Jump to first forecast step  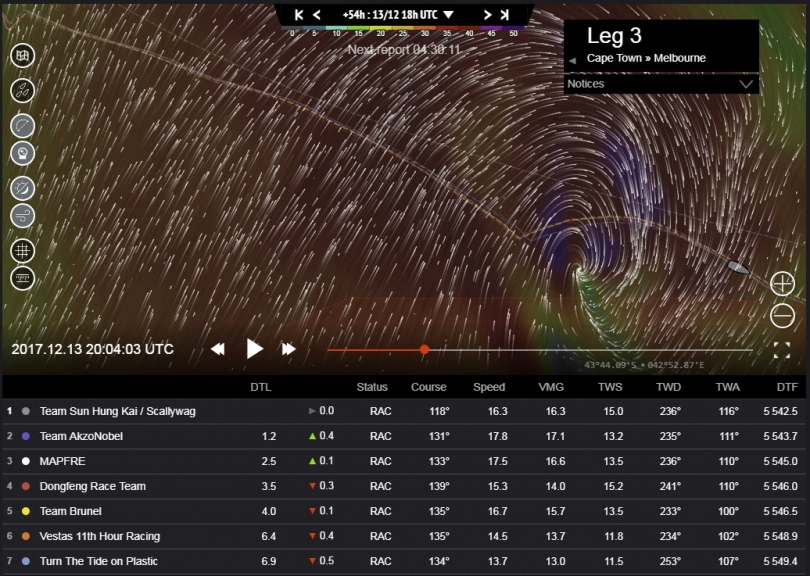coord(299,15)
